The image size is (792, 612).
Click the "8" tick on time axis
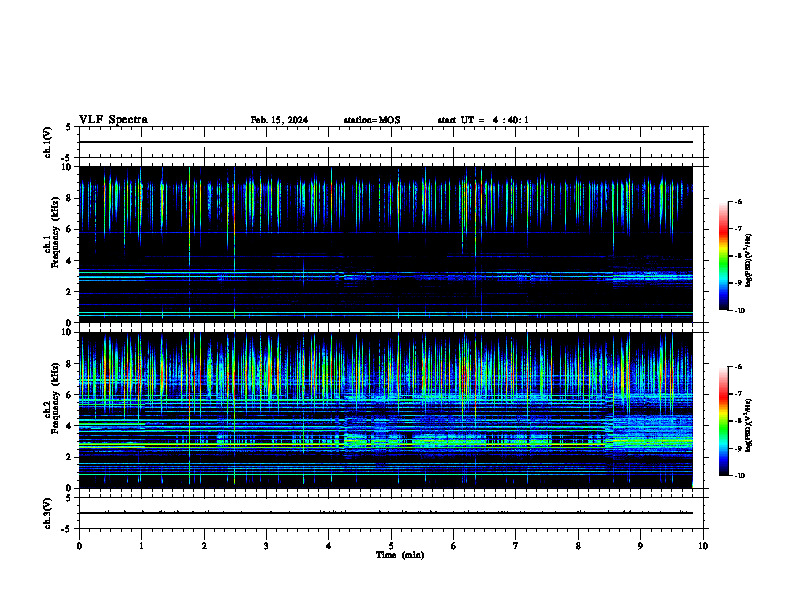[x=578, y=546]
